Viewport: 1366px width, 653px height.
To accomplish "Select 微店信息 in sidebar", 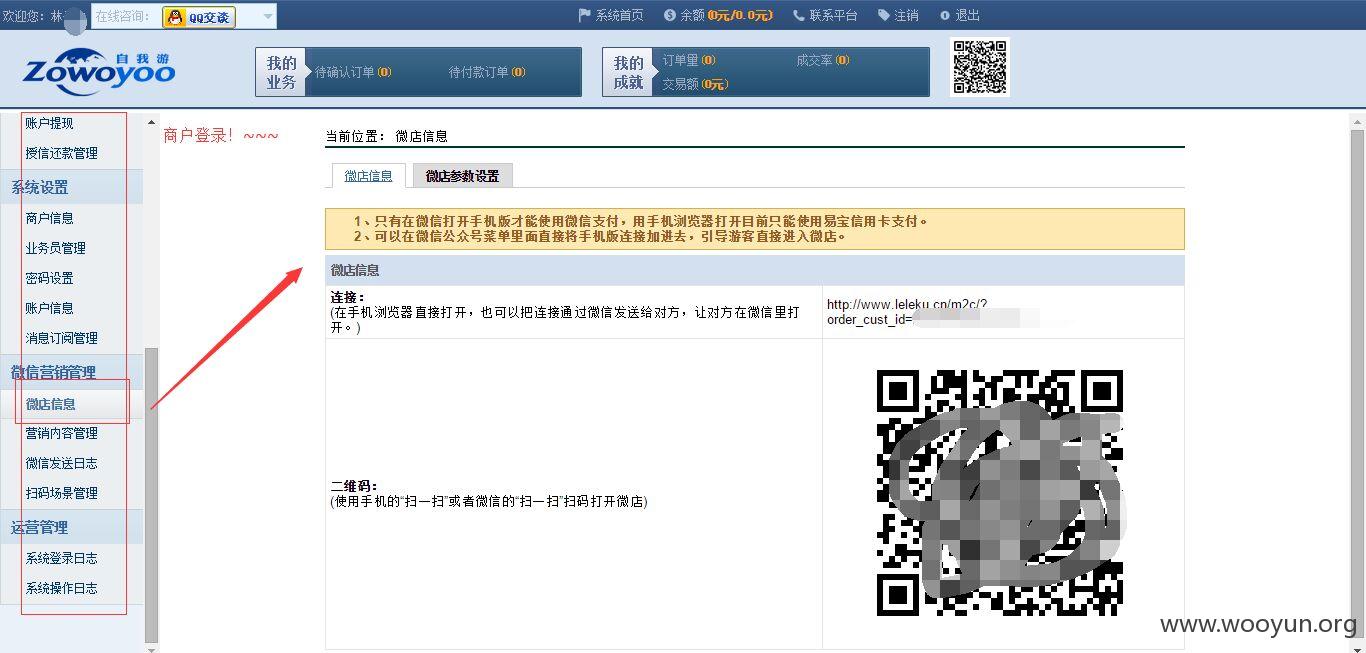I will pyautogui.click(x=51, y=404).
